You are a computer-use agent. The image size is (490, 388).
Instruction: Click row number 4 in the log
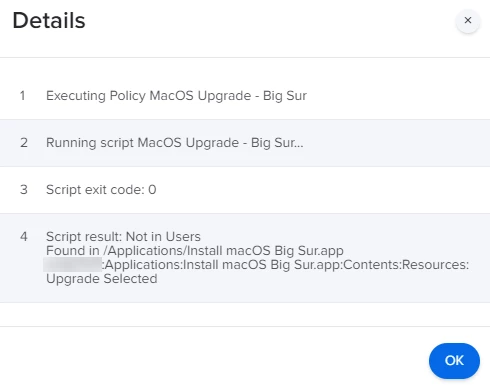click(24, 237)
